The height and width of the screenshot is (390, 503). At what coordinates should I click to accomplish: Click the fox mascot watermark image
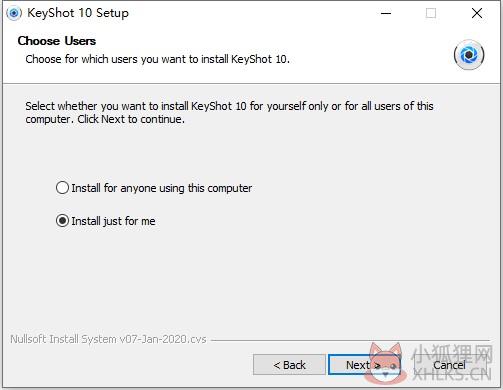[x=385, y=364]
